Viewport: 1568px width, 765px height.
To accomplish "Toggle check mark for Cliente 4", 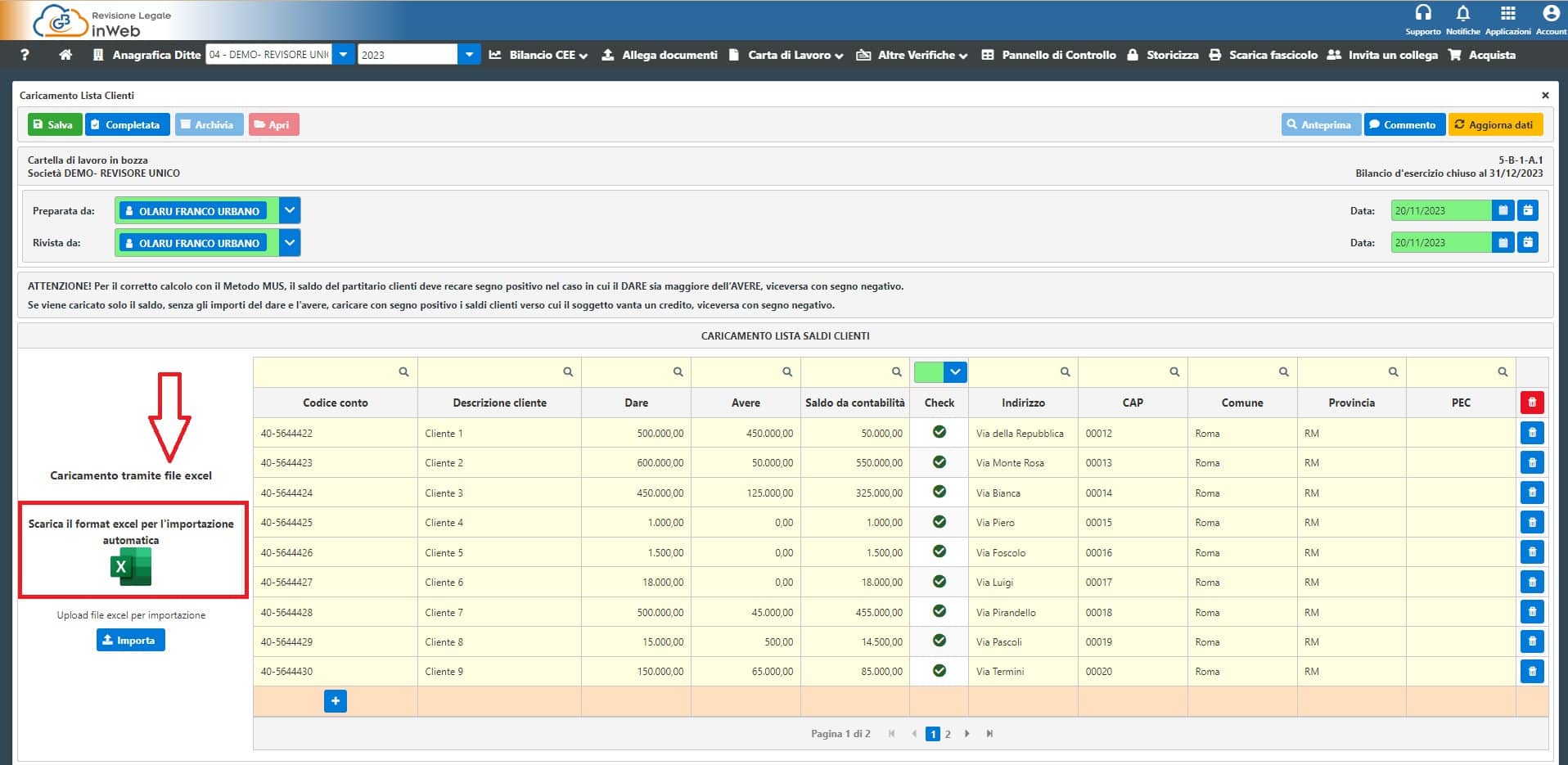I will pyautogui.click(x=939, y=521).
